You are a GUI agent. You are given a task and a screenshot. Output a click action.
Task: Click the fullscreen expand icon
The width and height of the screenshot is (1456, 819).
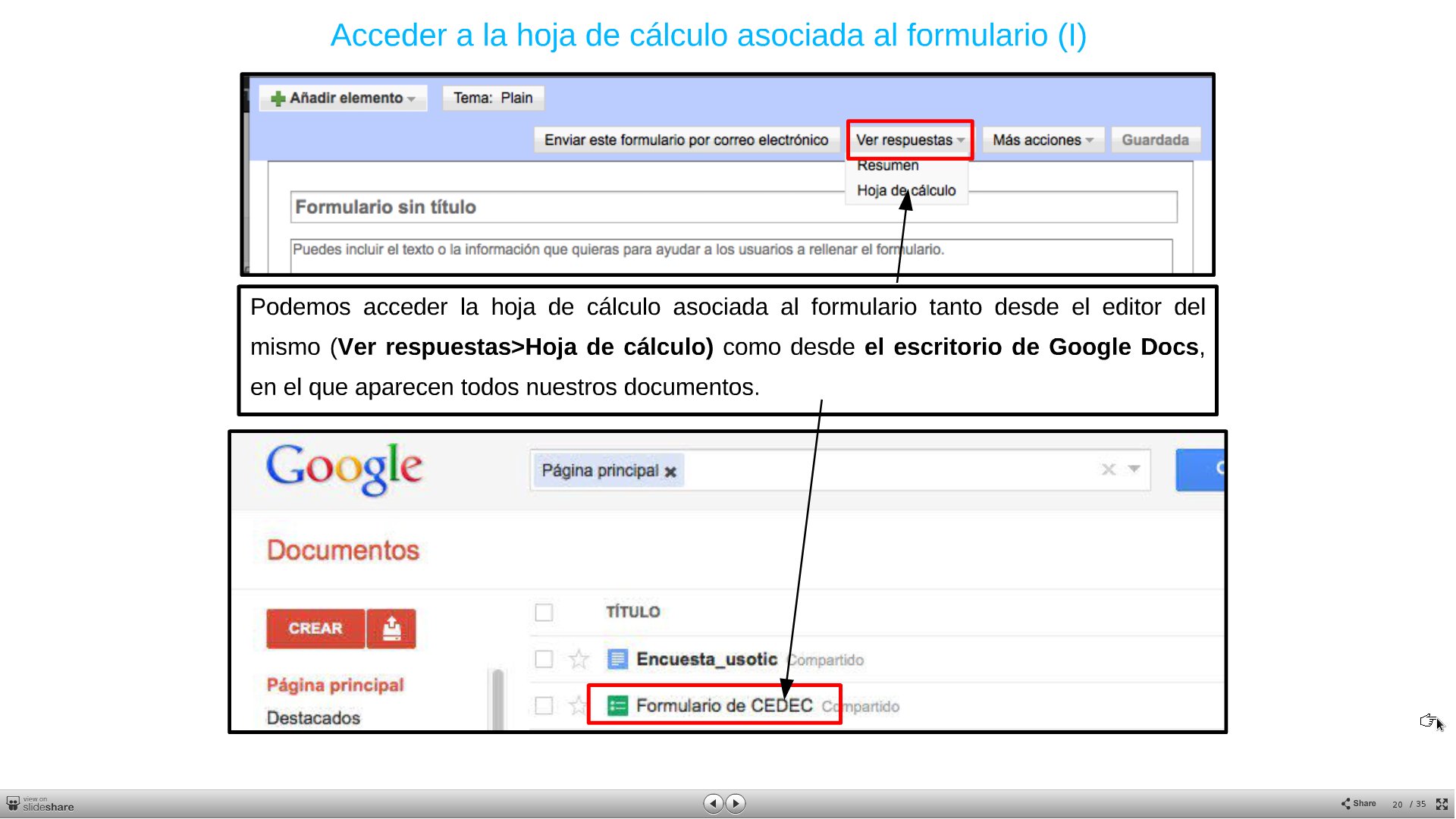pyautogui.click(x=1442, y=804)
